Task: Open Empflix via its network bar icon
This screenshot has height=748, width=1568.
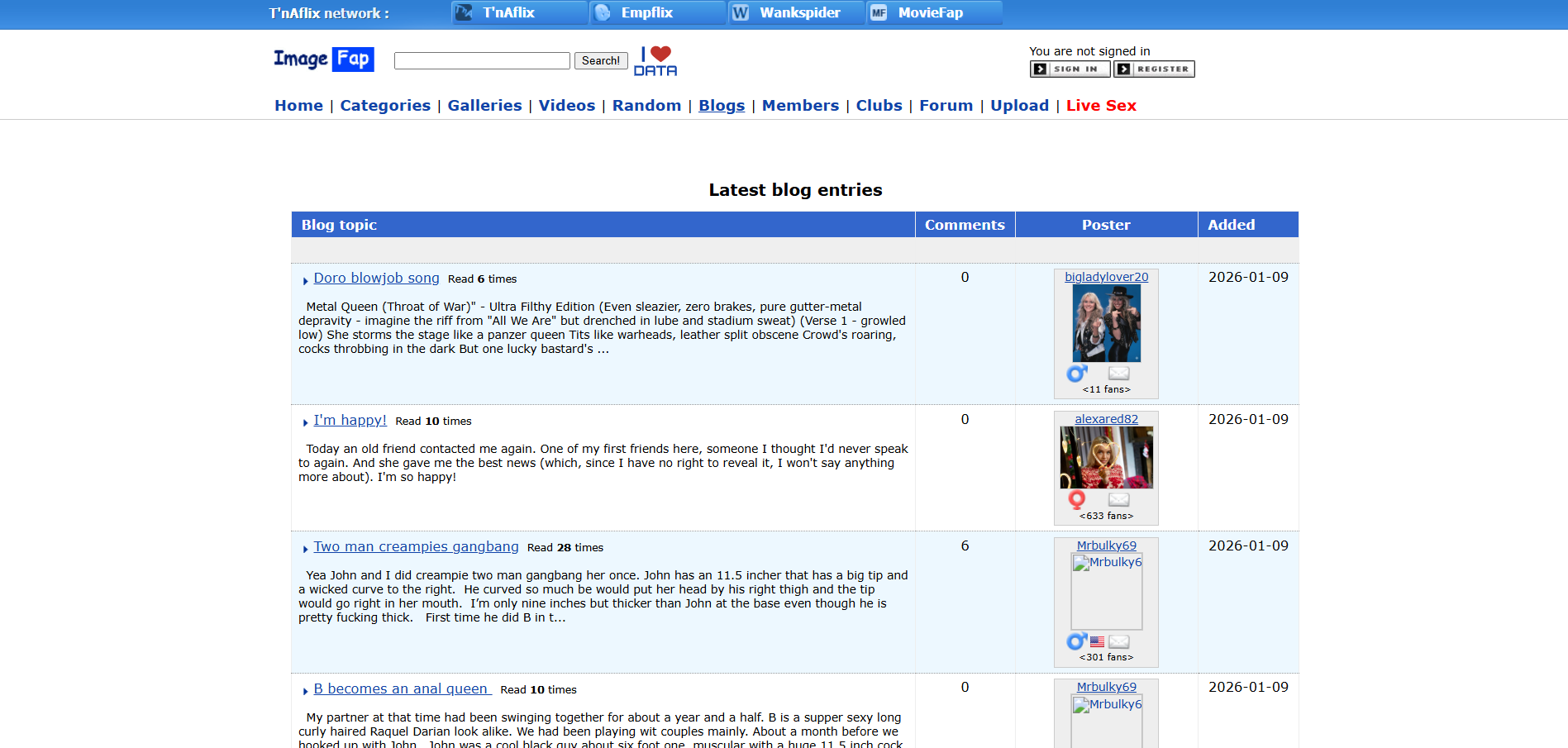Action: pos(602,12)
